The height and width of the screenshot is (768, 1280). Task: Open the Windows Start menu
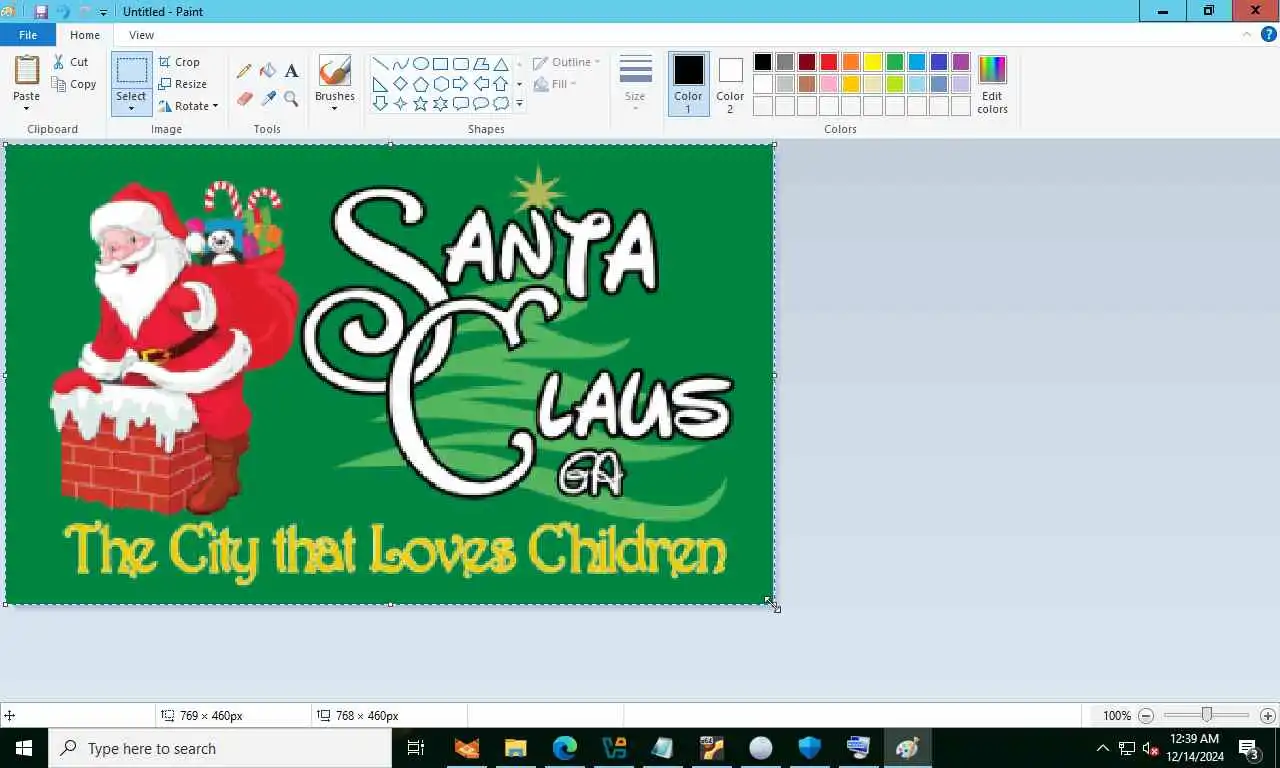pyautogui.click(x=24, y=748)
